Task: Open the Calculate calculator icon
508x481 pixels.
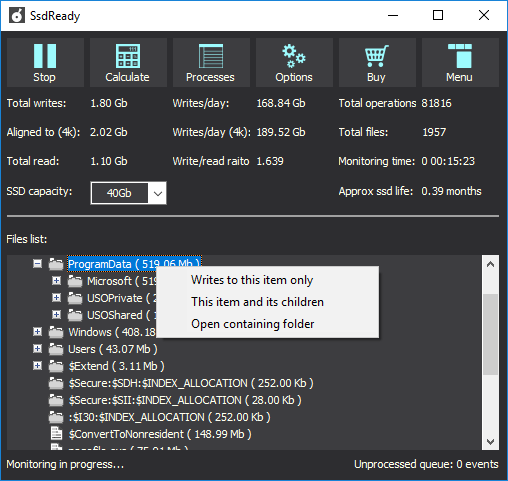Action: click(x=128, y=56)
